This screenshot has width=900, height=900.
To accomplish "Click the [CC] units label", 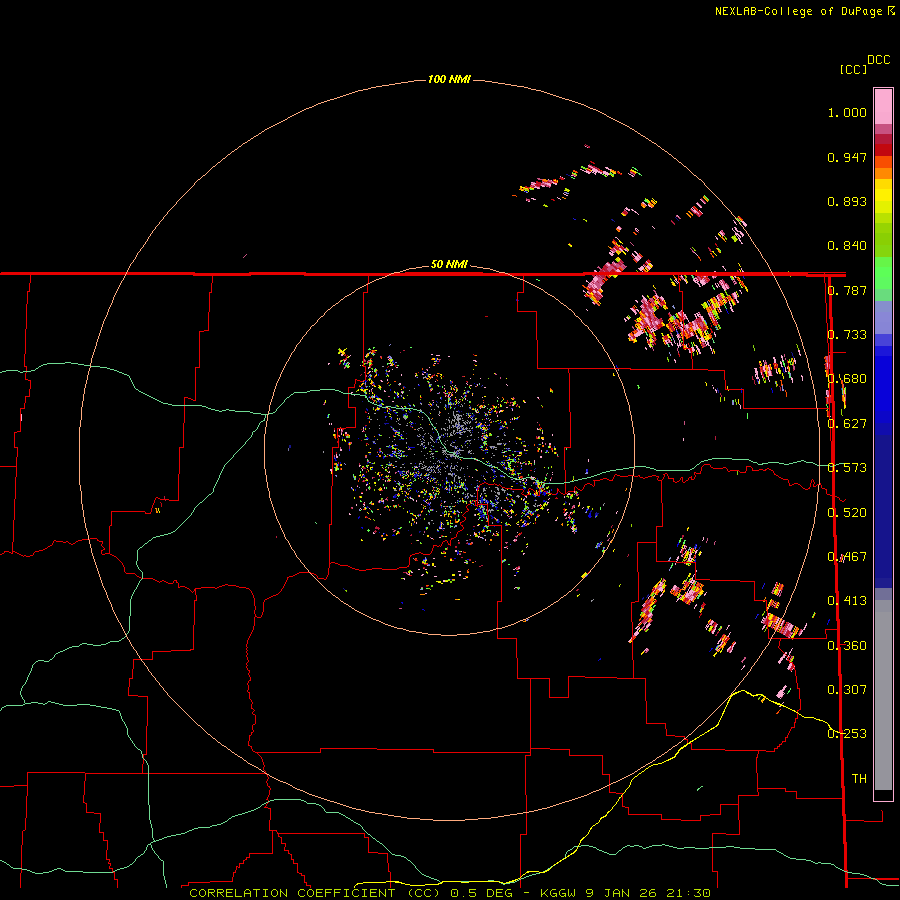I will click(853, 69).
